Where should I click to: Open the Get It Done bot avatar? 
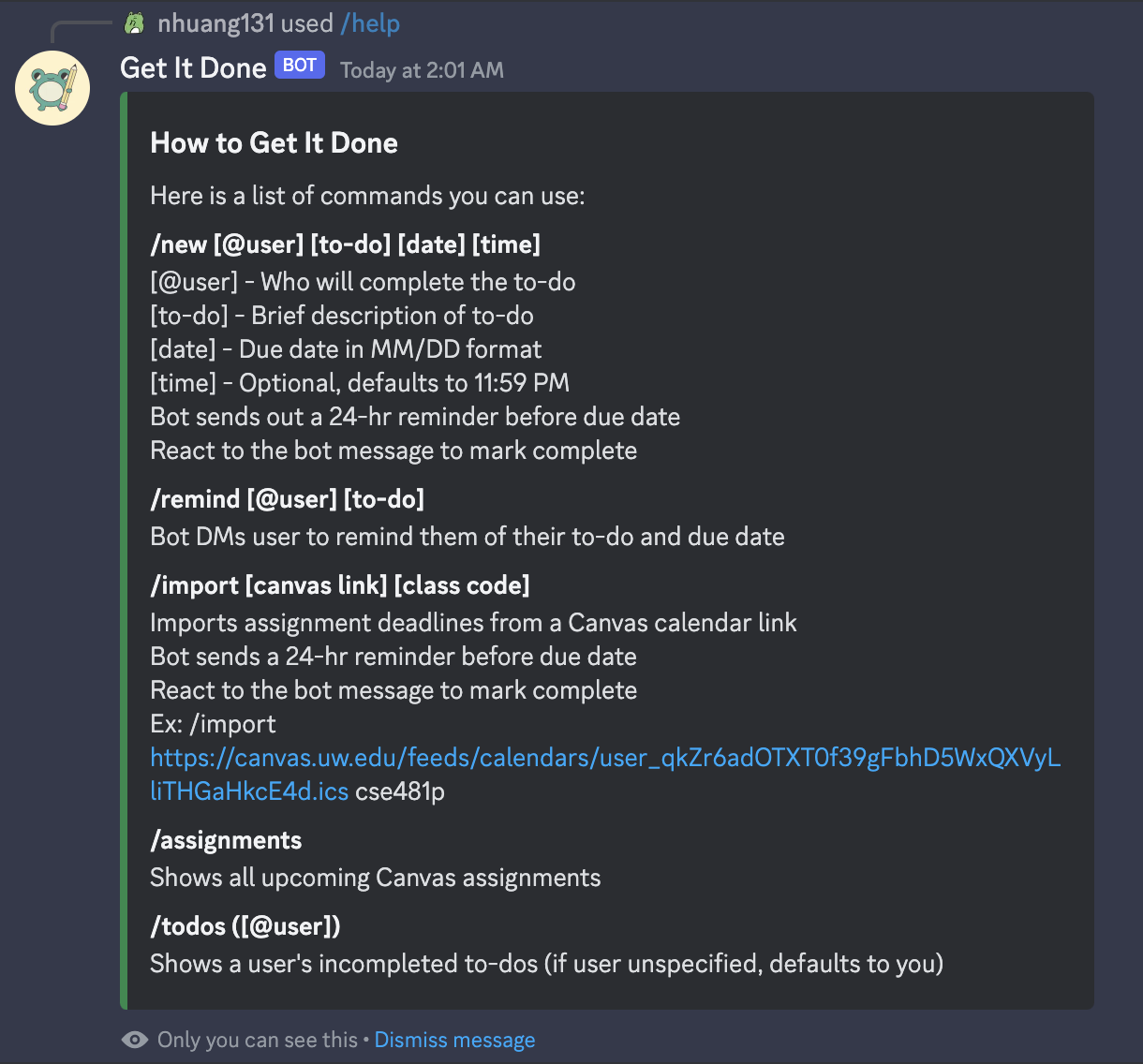[x=52, y=88]
